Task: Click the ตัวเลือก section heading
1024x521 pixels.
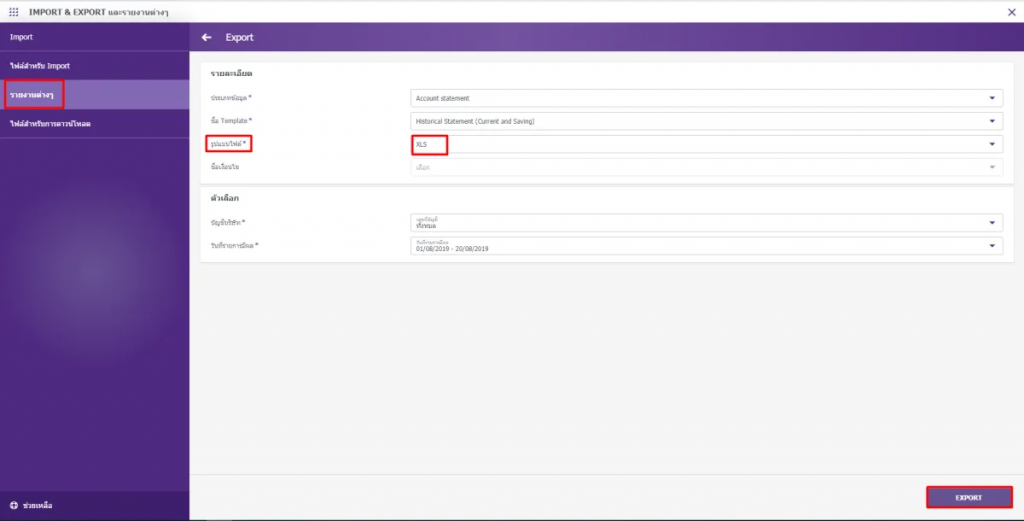Action: click(225, 198)
